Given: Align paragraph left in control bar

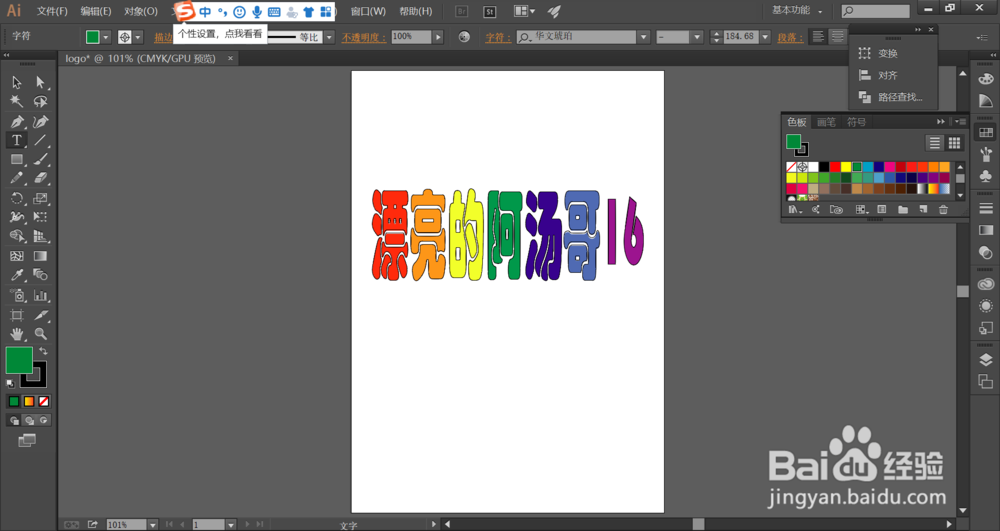Looking at the screenshot, I should (818, 36).
